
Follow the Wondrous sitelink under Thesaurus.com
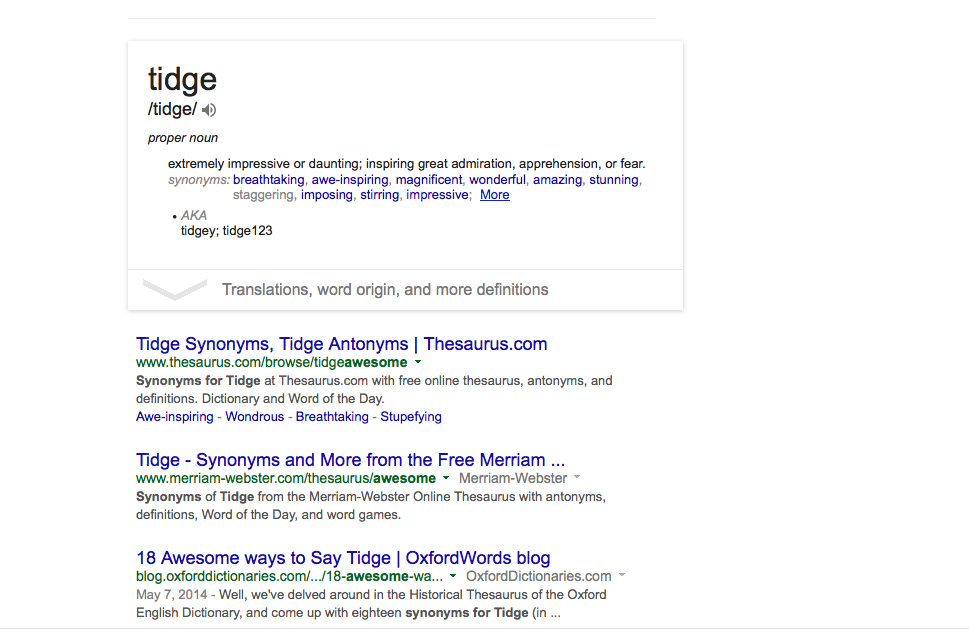click(254, 416)
